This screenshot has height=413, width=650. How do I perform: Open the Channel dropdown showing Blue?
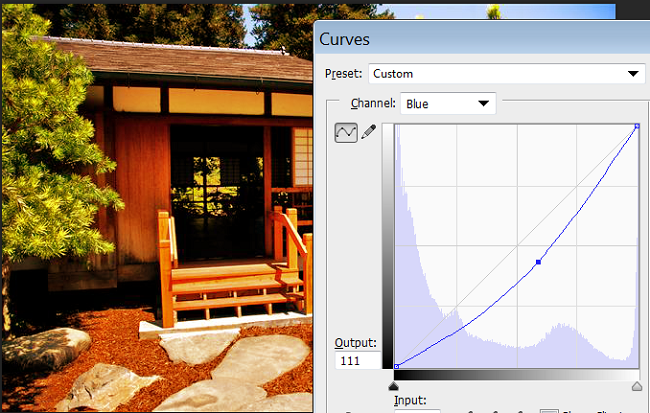448,104
